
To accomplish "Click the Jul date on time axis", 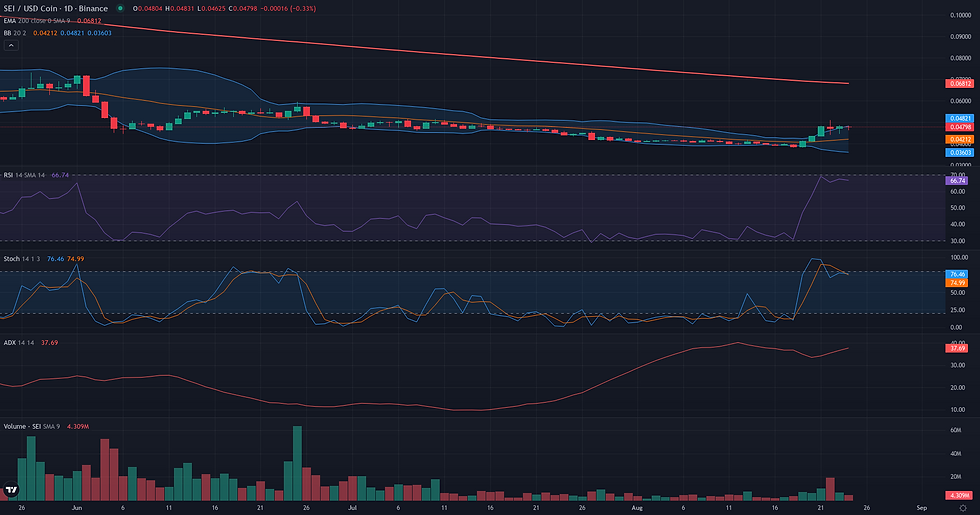I will (352, 508).
